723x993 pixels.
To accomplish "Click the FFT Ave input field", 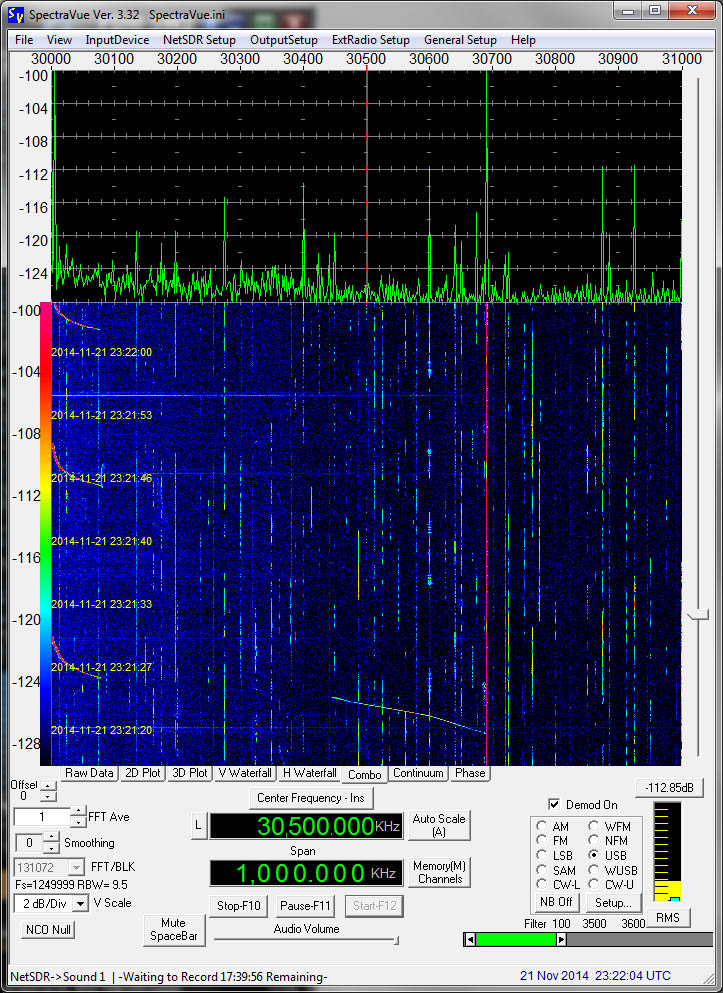I will pyautogui.click(x=42, y=817).
